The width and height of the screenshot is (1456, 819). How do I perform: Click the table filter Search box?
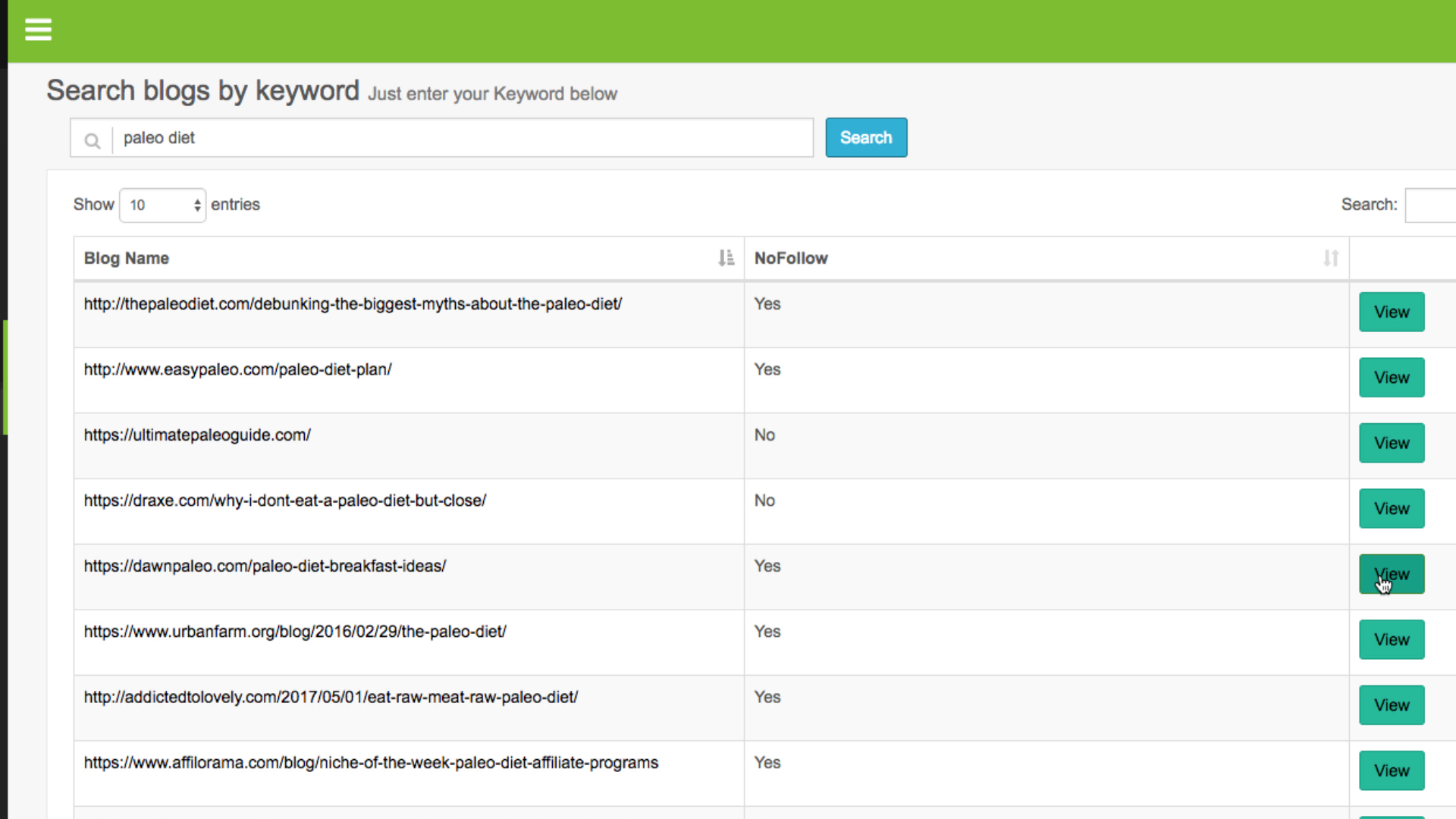pos(1430,205)
